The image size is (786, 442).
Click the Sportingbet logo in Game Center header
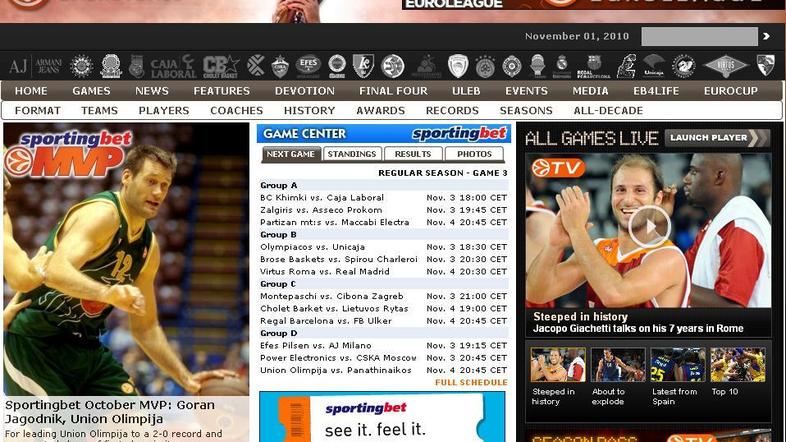pyautogui.click(x=459, y=133)
